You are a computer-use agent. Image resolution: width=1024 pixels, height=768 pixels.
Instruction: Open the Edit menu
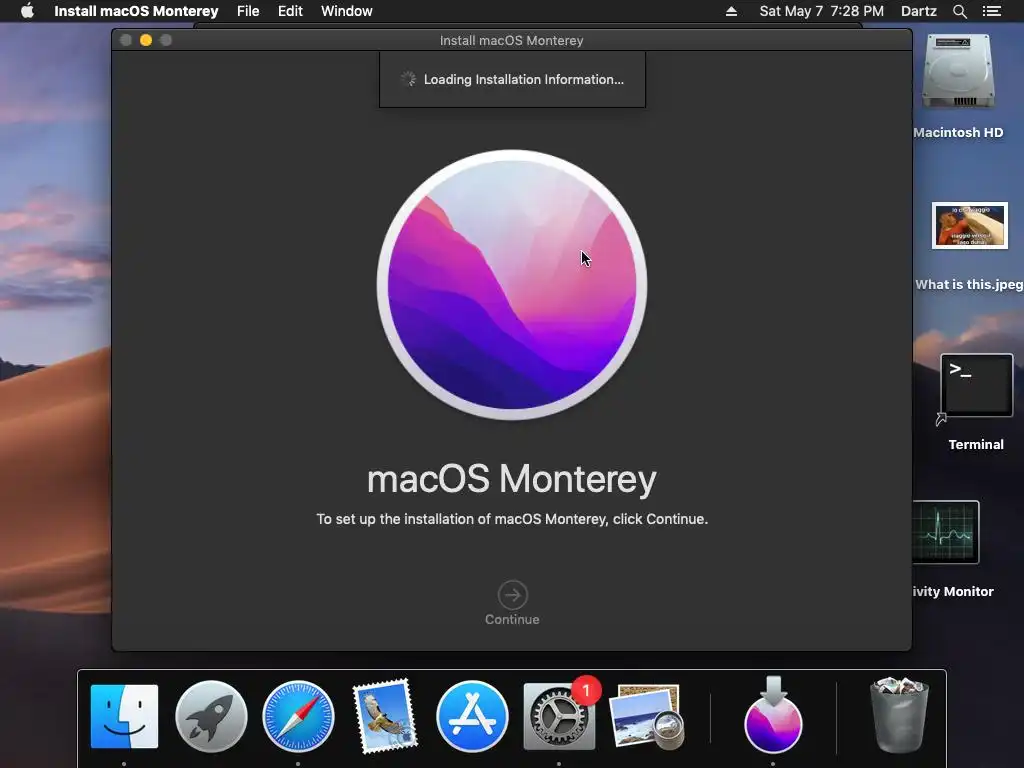(290, 11)
